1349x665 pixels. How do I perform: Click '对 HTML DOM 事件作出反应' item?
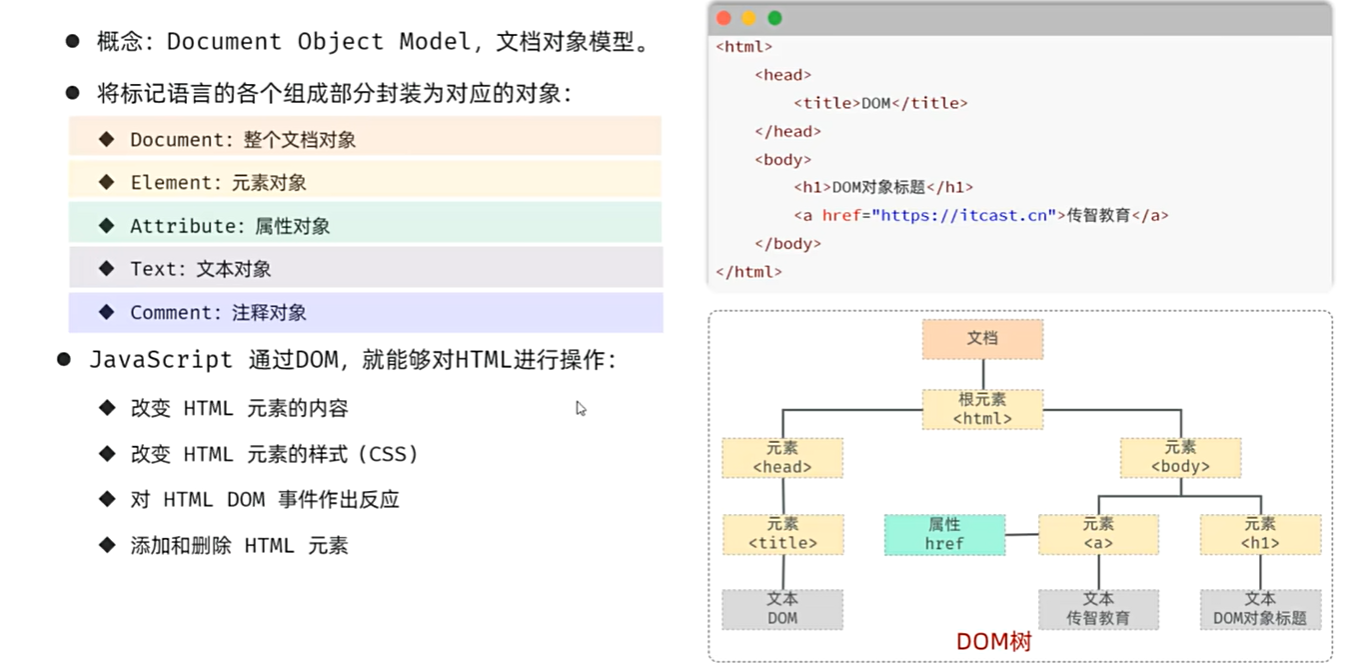[250, 499]
